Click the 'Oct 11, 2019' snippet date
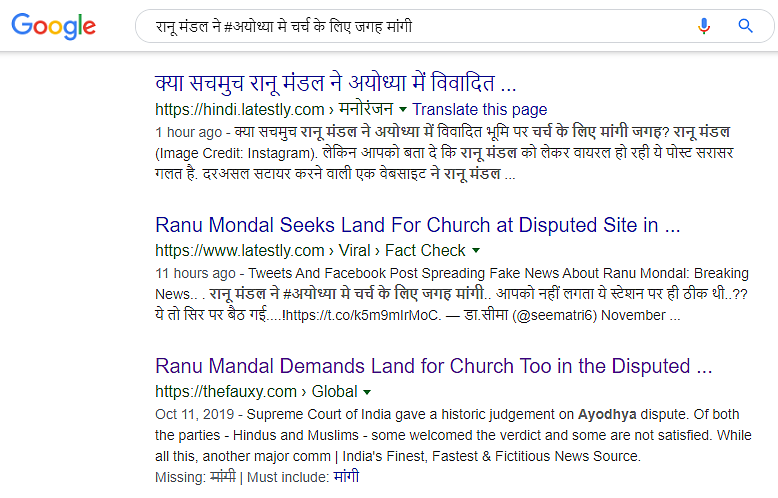Image resolution: width=778 pixels, height=498 pixels. point(194,414)
